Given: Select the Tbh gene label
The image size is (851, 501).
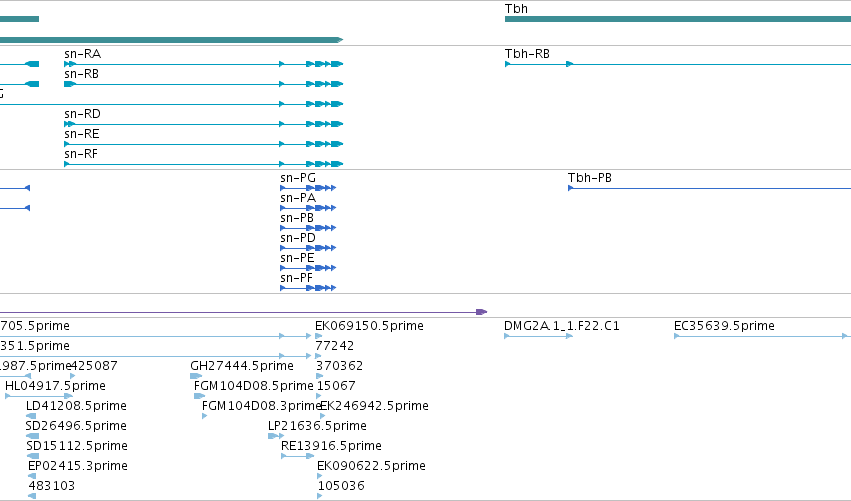Looking at the screenshot, I should 516,9.
